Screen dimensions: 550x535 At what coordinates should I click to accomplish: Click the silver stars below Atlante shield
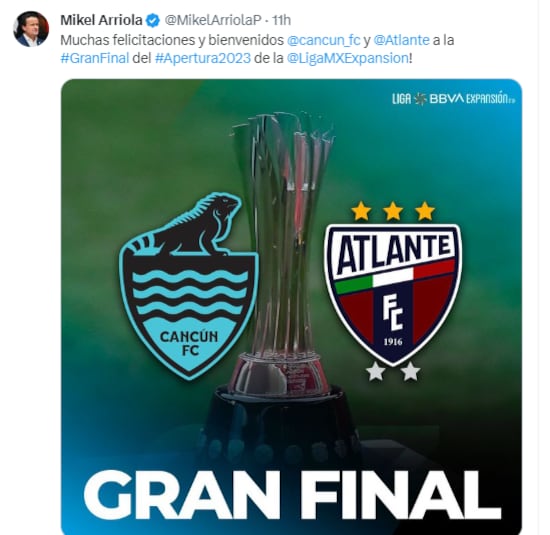point(393,372)
